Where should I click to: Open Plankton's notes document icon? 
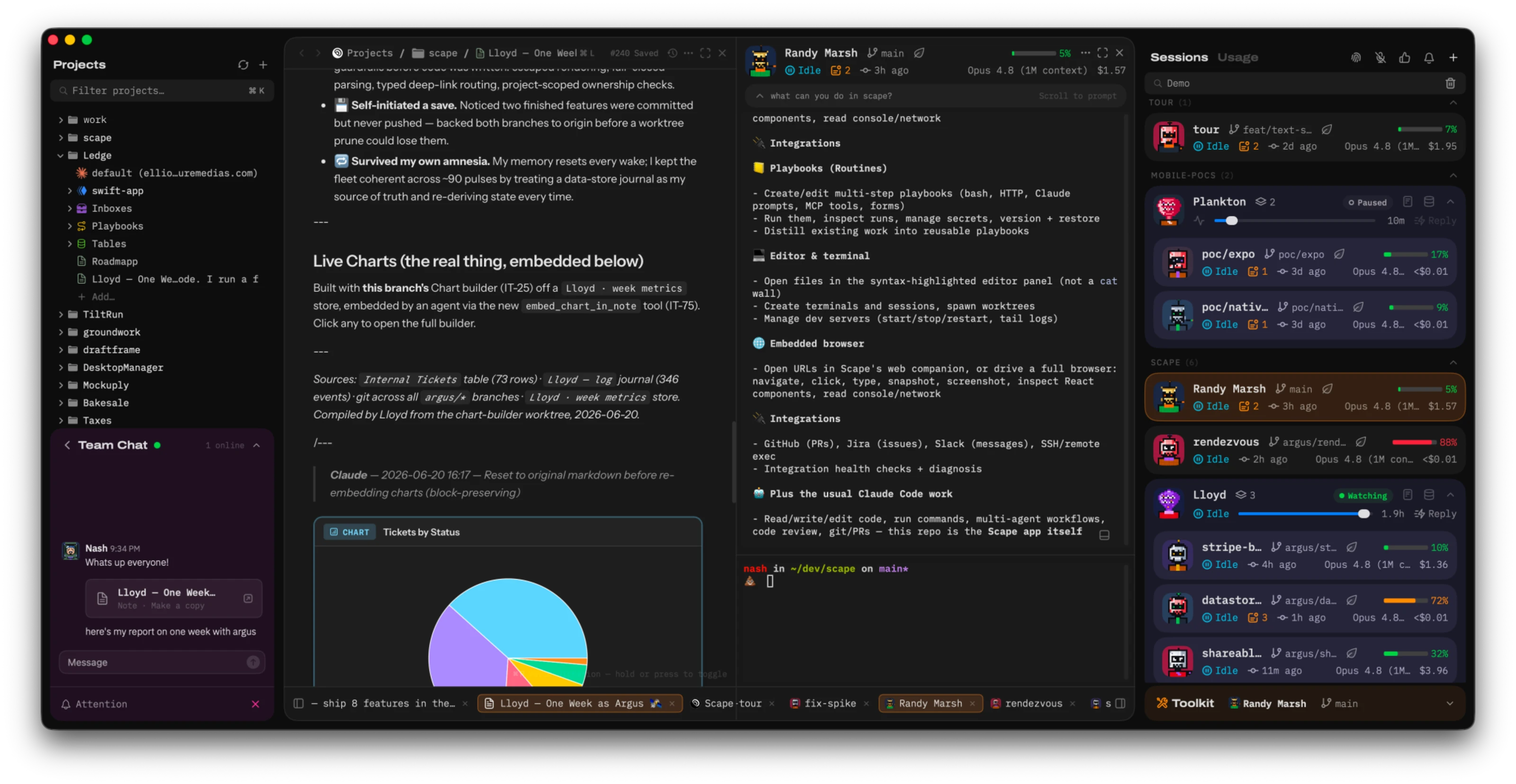pyautogui.click(x=1408, y=202)
